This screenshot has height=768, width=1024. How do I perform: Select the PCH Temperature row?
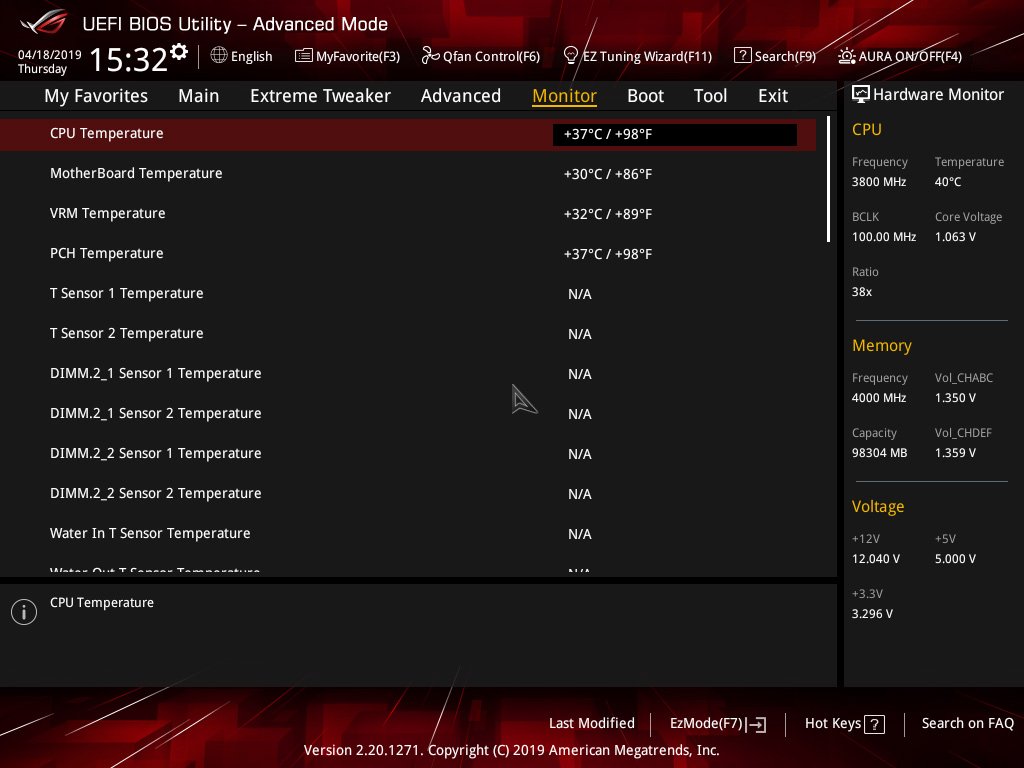[x=408, y=253]
